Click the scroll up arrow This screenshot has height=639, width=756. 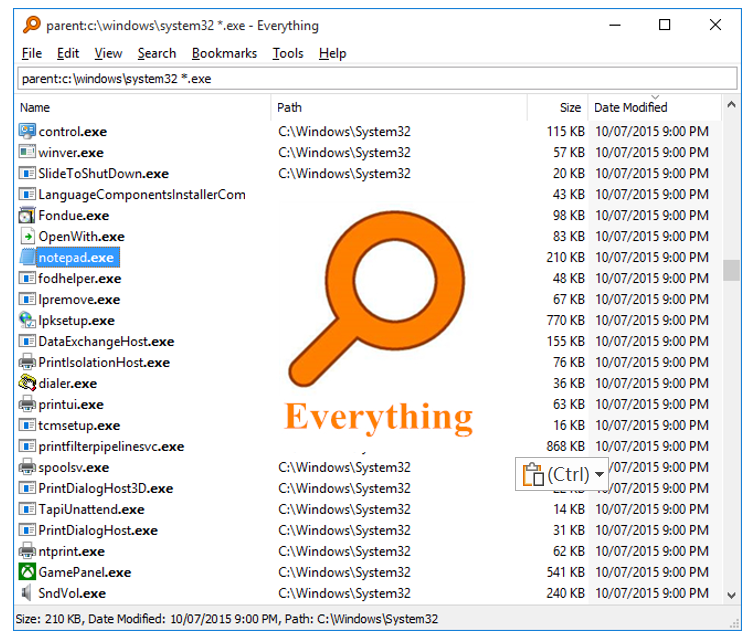tap(731, 105)
